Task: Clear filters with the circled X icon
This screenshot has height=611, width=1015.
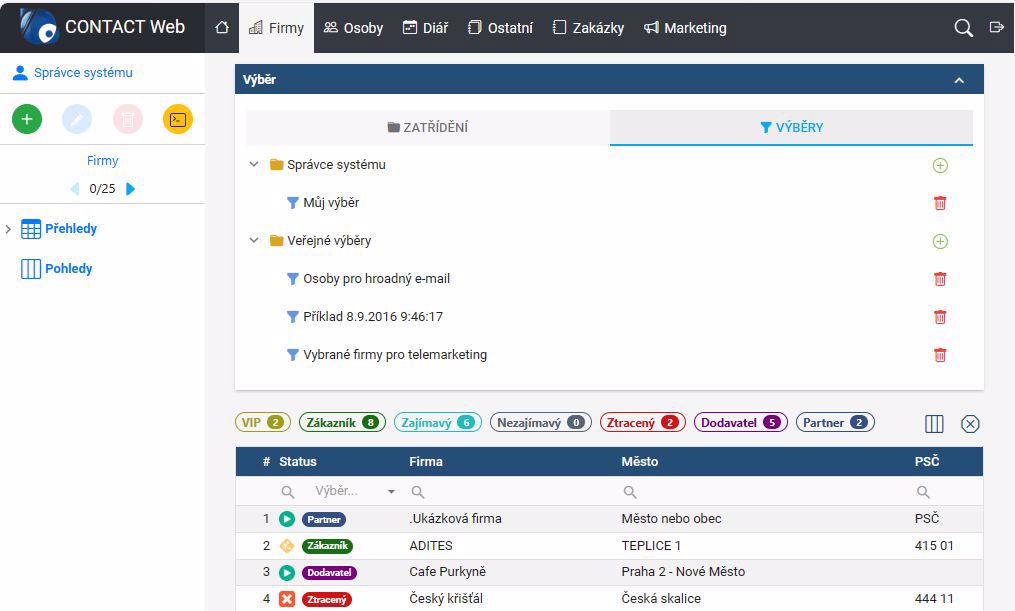Action: 970,424
